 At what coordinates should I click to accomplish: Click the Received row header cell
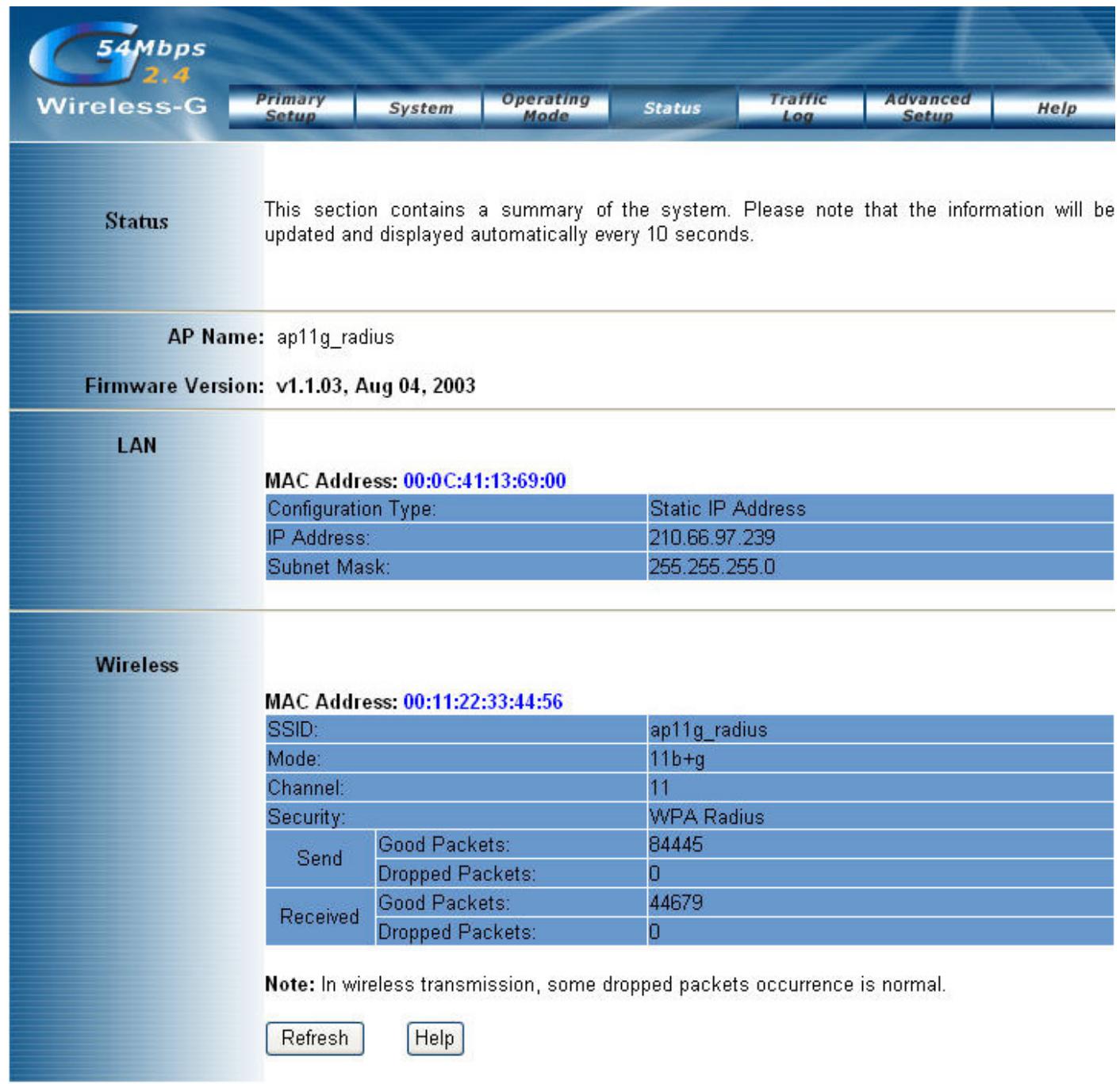pyautogui.click(x=320, y=917)
